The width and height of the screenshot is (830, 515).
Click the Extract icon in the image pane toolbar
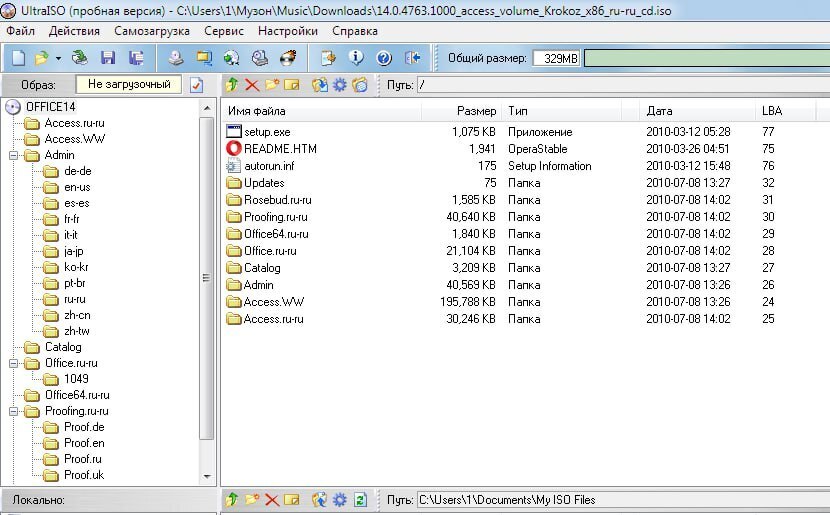pos(320,85)
